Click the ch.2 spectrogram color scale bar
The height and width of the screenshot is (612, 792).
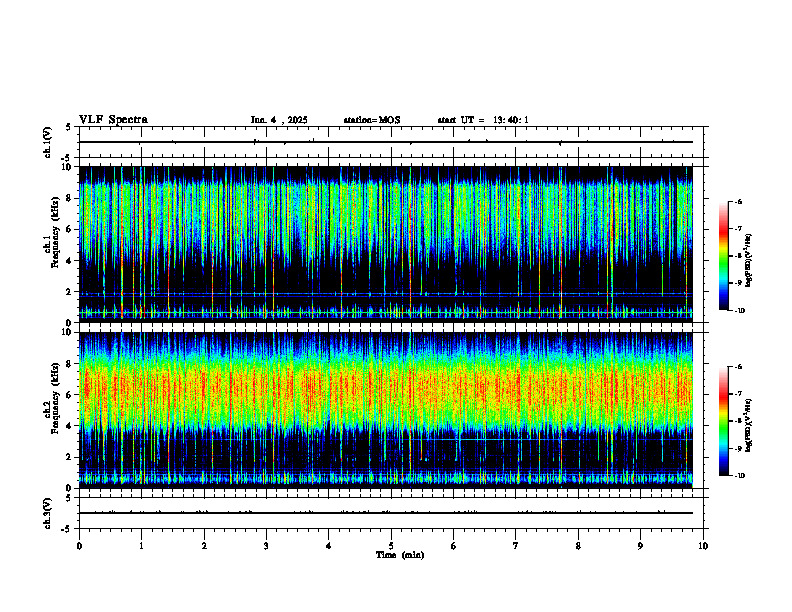click(724, 421)
